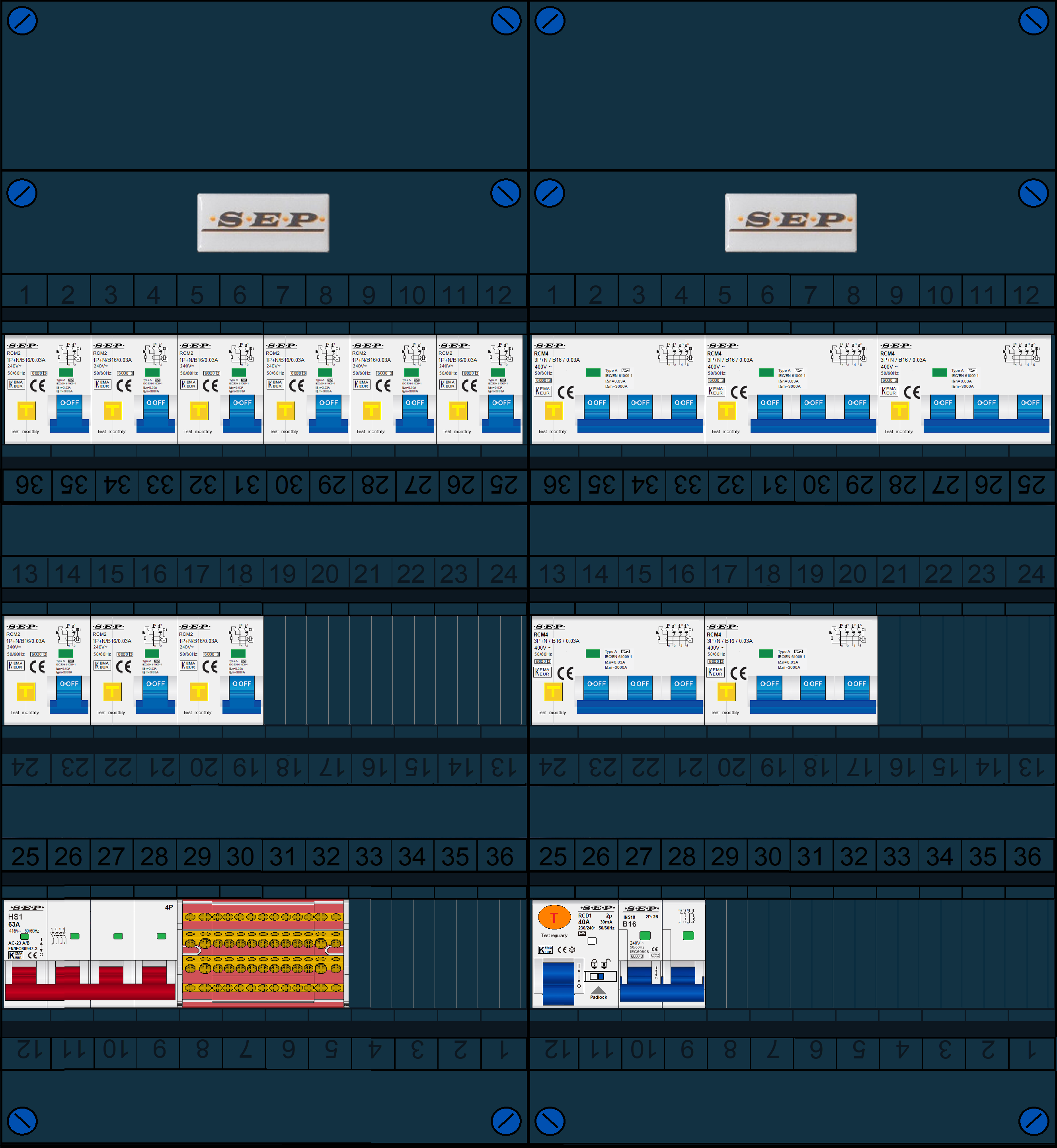Click the bottom-right corner screw of the right panel
This screenshot has width=1057, height=1148.
click(1034, 1121)
